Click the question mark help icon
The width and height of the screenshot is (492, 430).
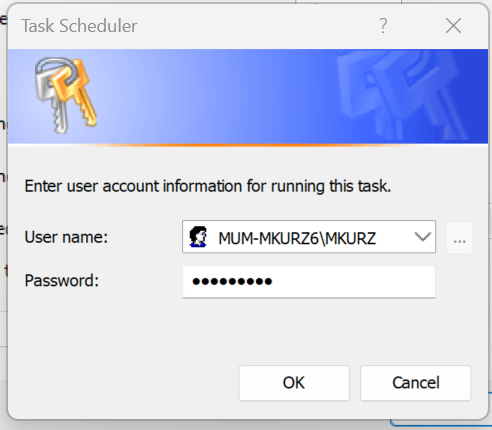point(383,26)
